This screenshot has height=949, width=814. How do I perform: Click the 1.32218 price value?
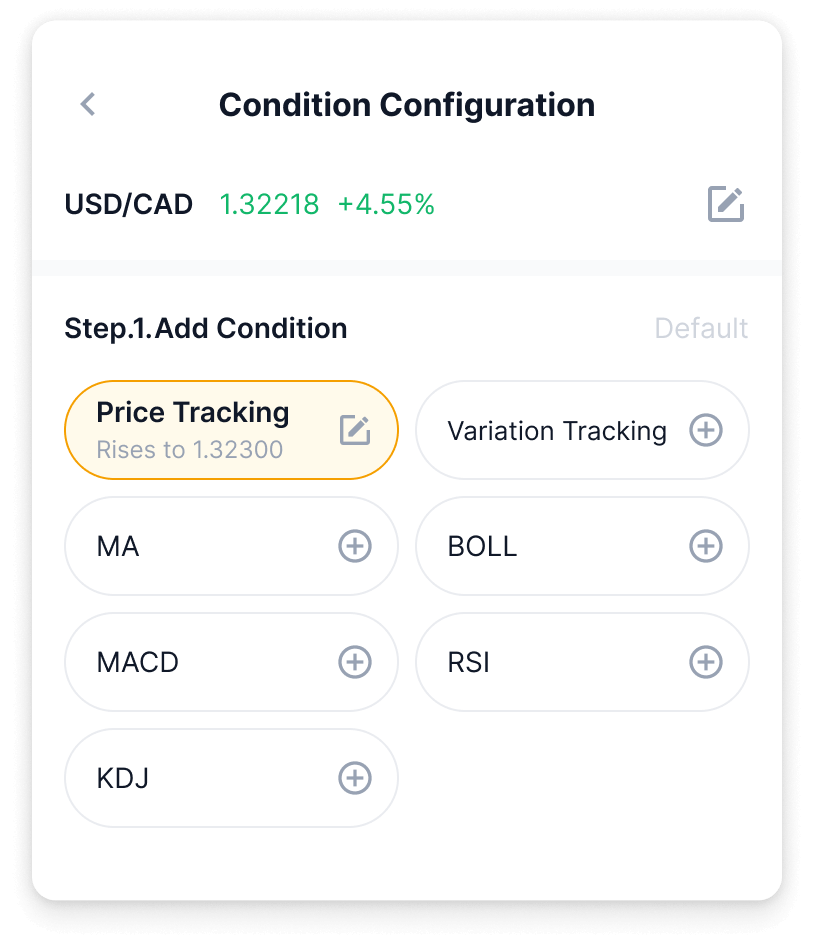(x=269, y=205)
